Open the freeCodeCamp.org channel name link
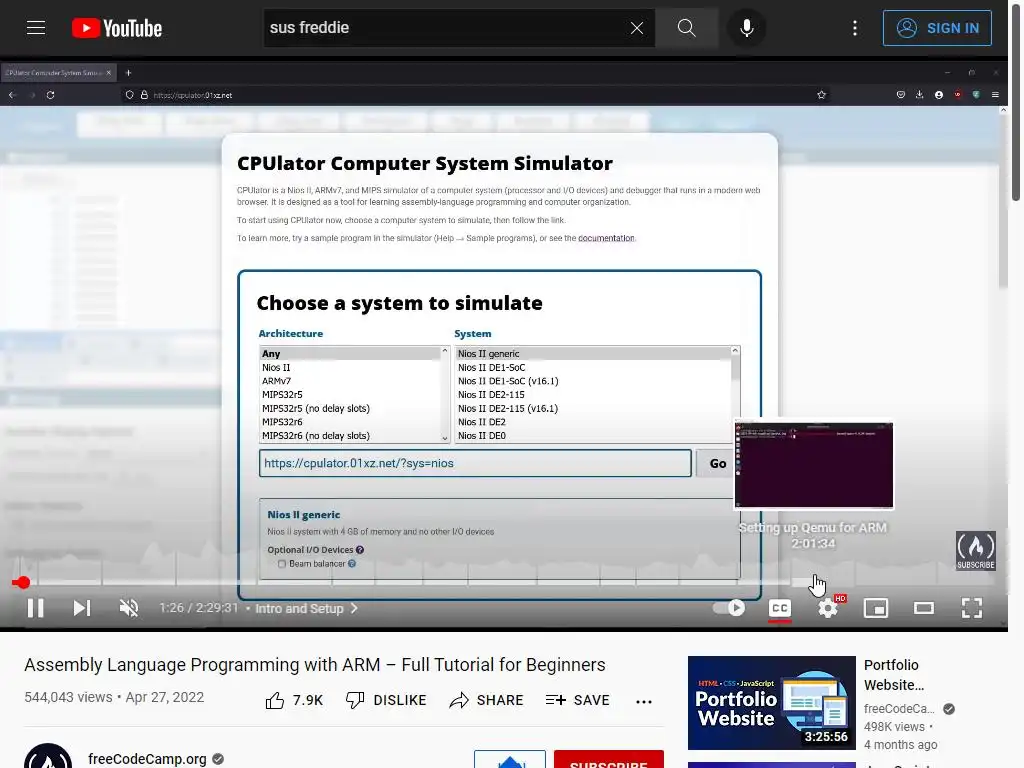The image size is (1024, 768). click(x=147, y=759)
